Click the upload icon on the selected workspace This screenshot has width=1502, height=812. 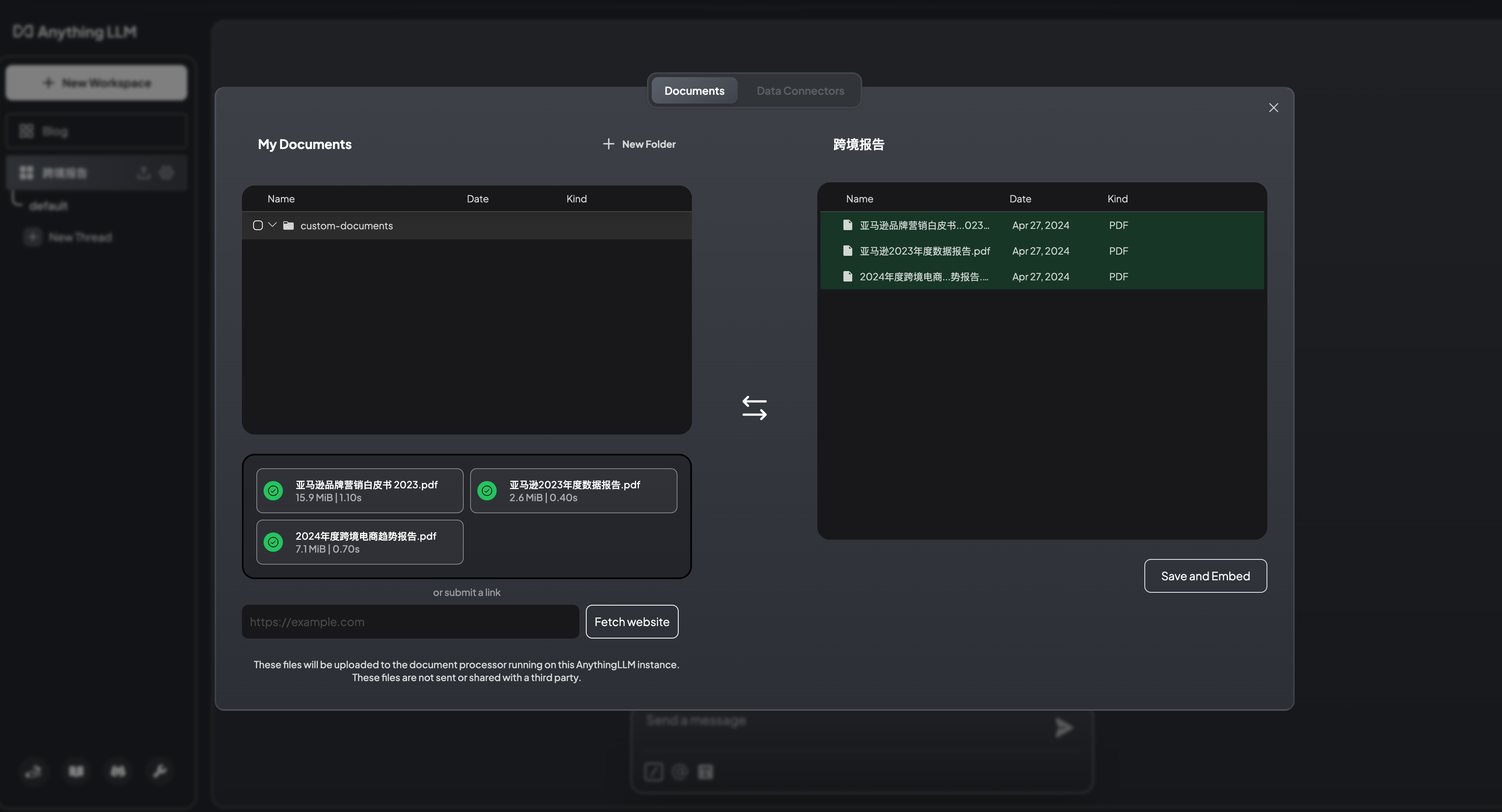(x=143, y=173)
